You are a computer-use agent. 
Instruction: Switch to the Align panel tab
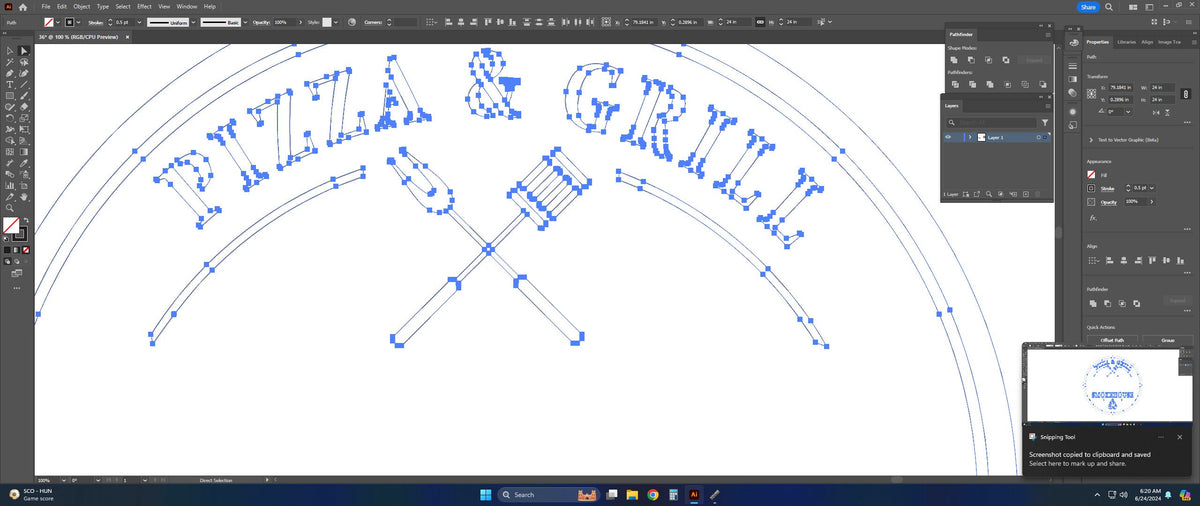tap(1147, 42)
